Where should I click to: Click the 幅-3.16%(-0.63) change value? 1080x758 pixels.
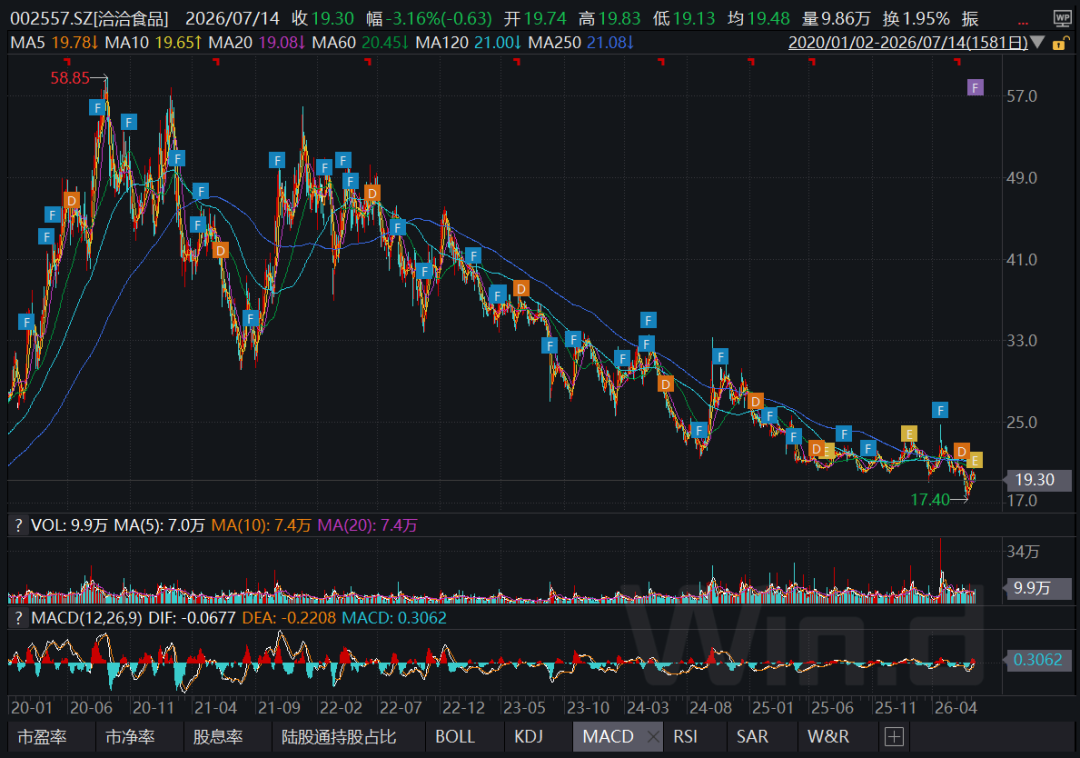[429, 19]
